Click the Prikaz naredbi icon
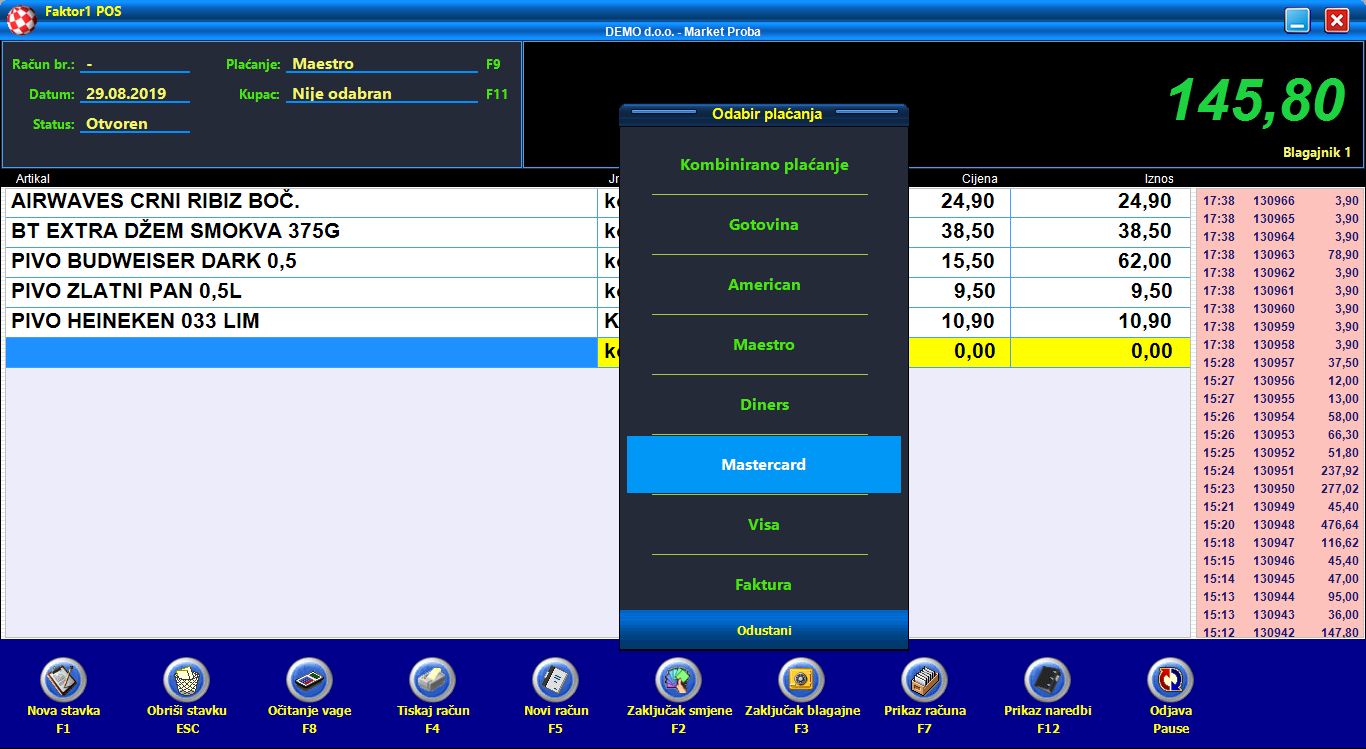This screenshot has height=749, width=1366. [x=1048, y=681]
